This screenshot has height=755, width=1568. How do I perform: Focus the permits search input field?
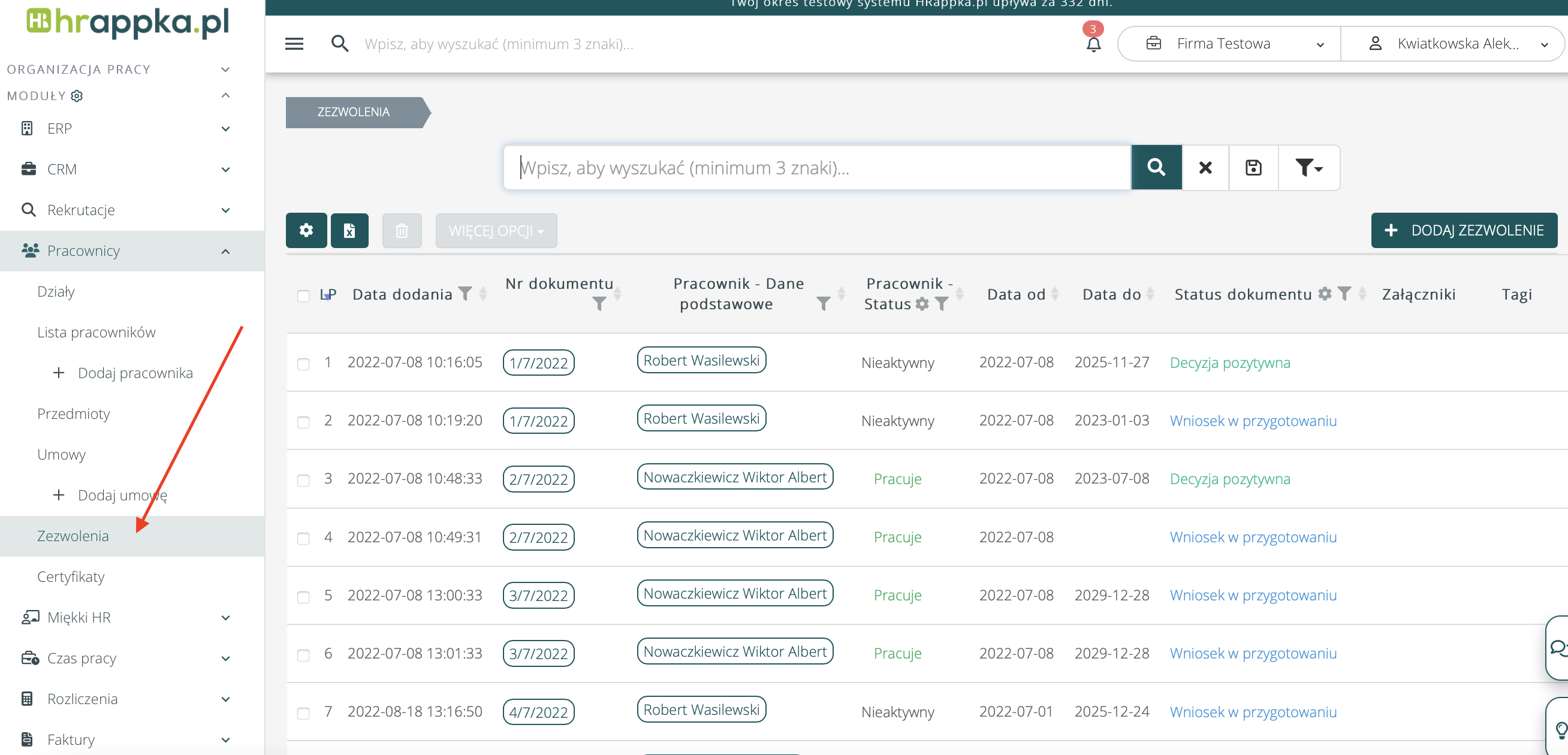[816, 167]
